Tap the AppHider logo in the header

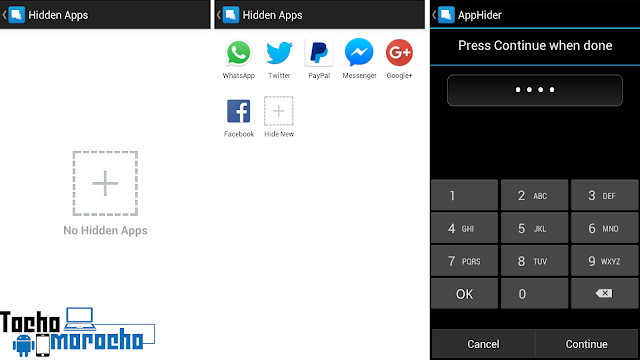[446, 15]
